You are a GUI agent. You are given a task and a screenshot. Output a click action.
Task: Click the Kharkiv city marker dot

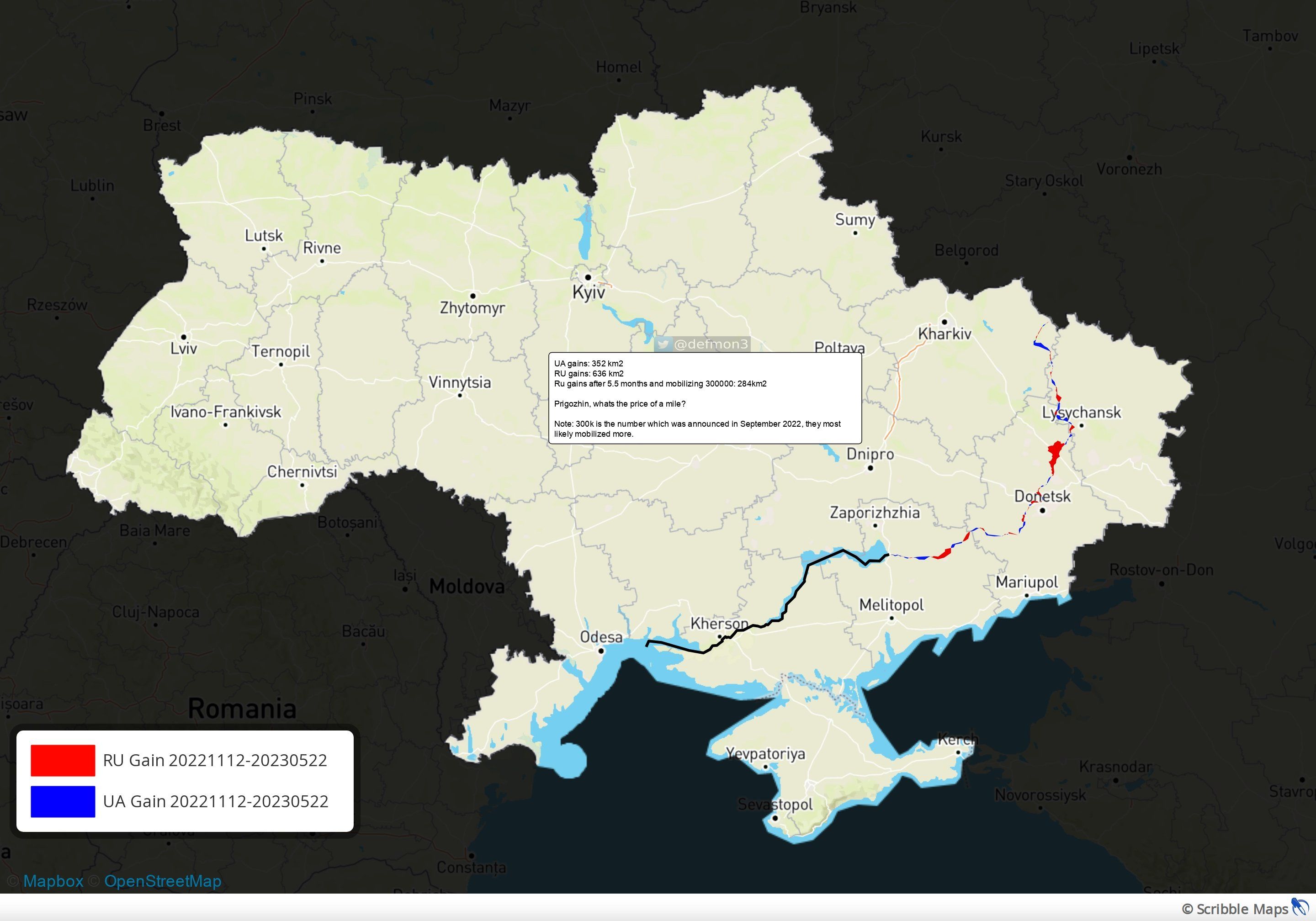pos(945,322)
